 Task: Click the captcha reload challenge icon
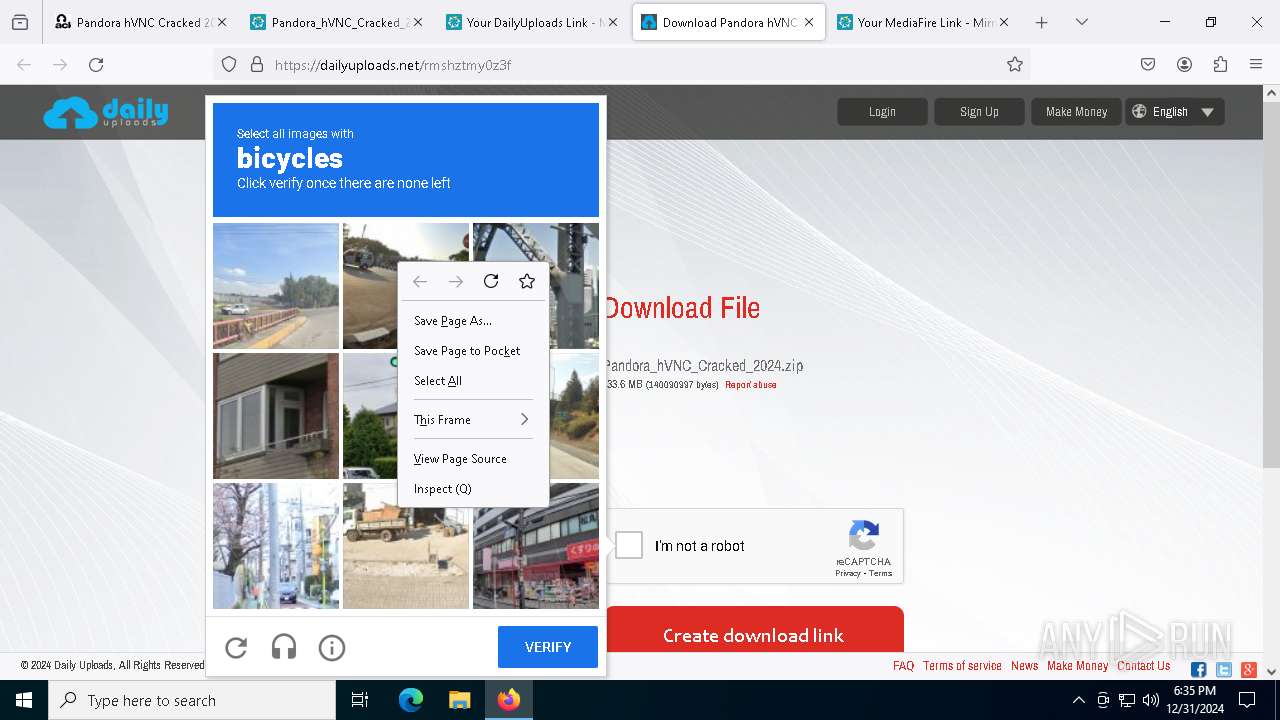[236, 648]
